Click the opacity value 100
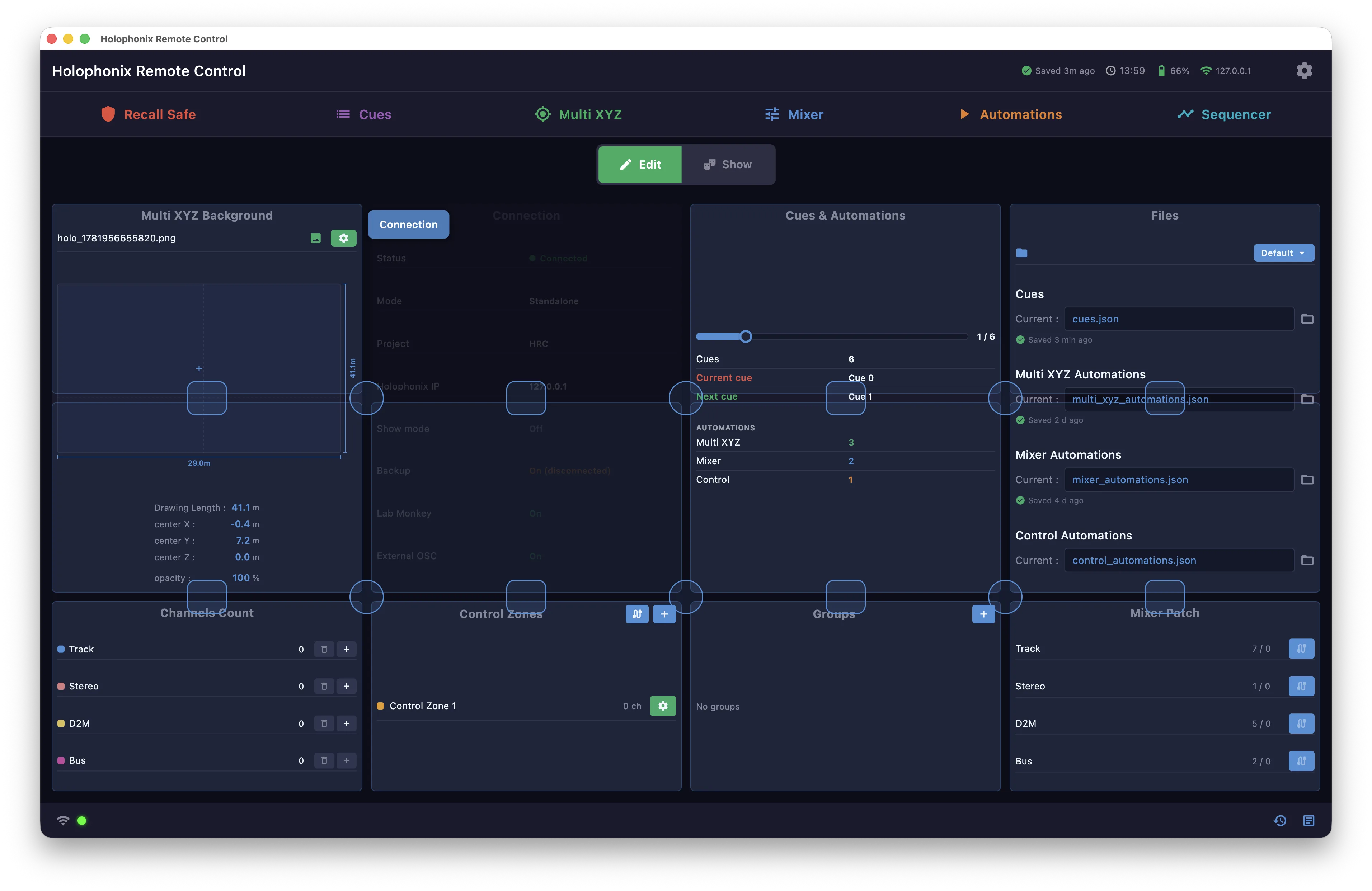 point(241,578)
